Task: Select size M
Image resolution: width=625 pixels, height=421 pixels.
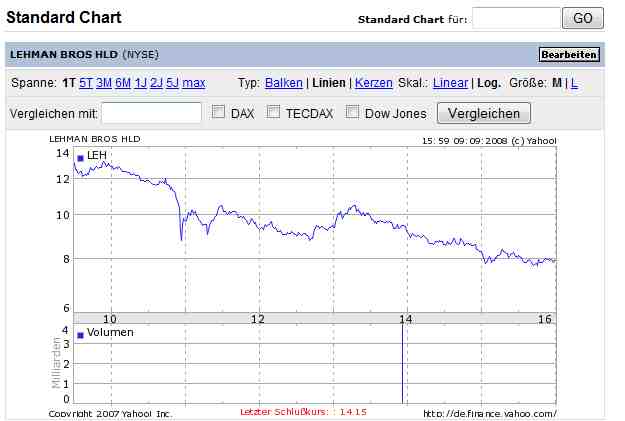Action: coord(557,83)
